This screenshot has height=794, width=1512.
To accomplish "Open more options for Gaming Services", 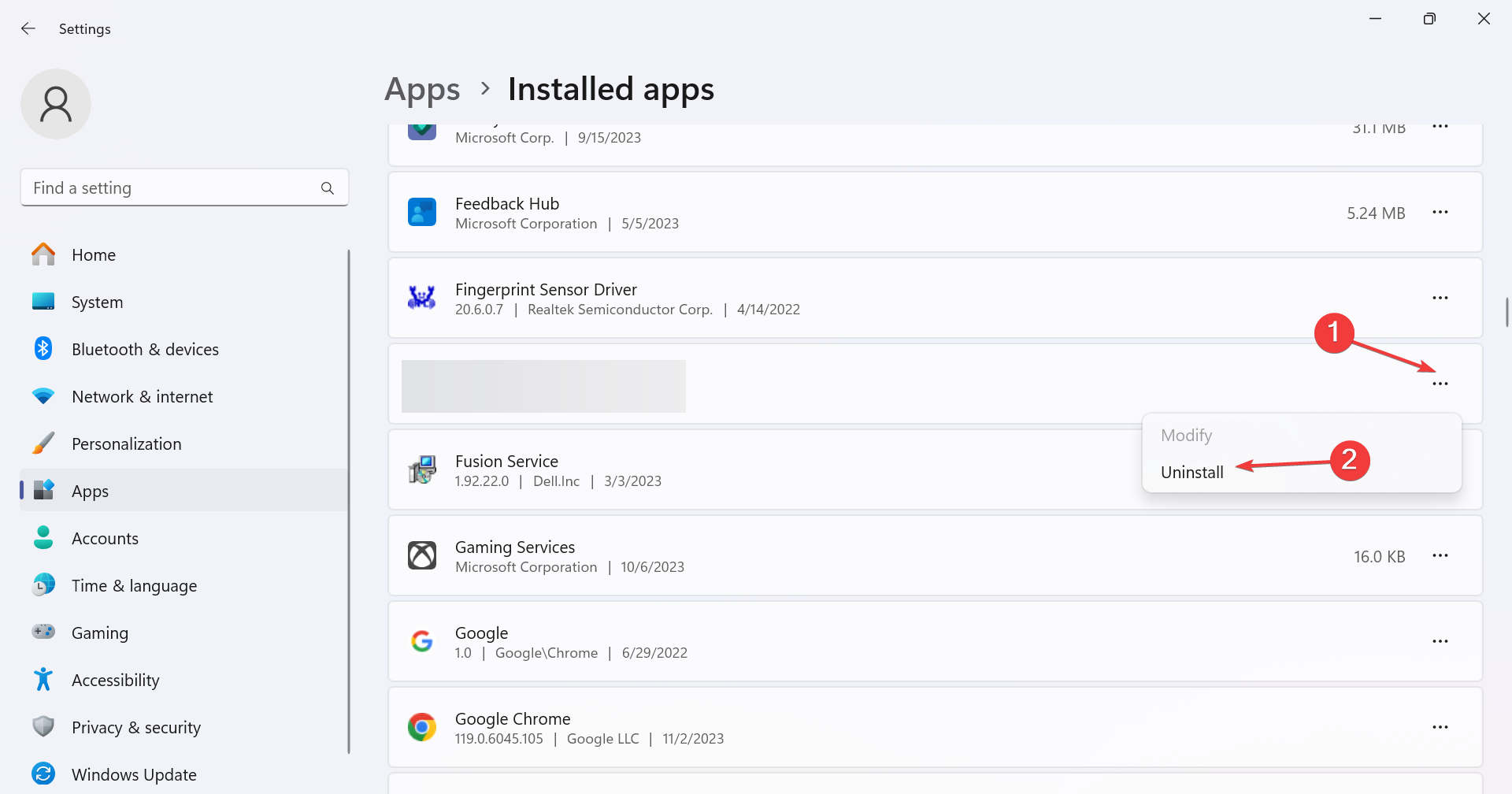I will 1440,556.
